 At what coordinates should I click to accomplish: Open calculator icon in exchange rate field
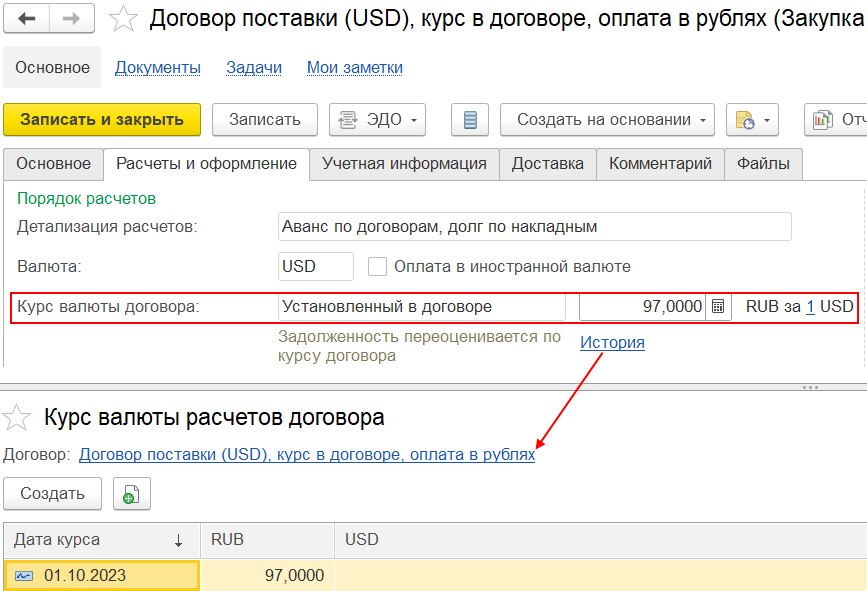[718, 306]
